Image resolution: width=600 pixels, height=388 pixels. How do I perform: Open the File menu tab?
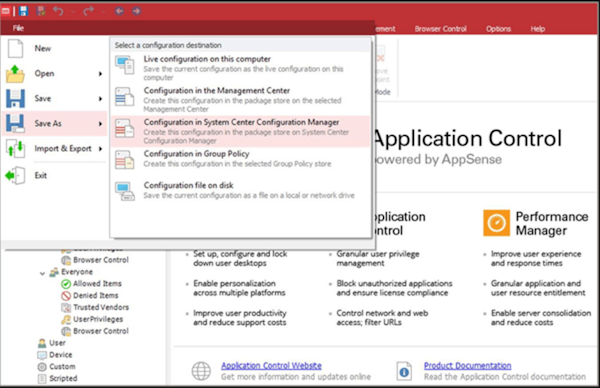pos(18,28)
